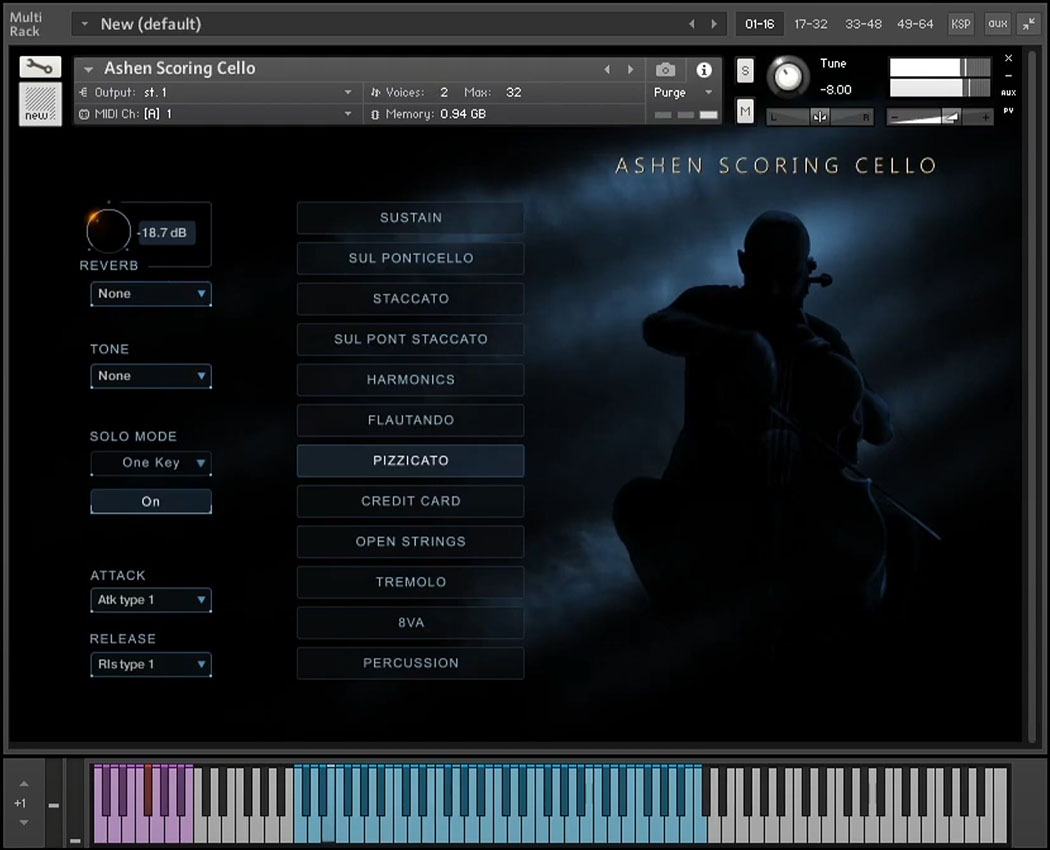1050x850 pixels.
Task: Toggle the KSP multi script panel
Action: pos(960,24)
